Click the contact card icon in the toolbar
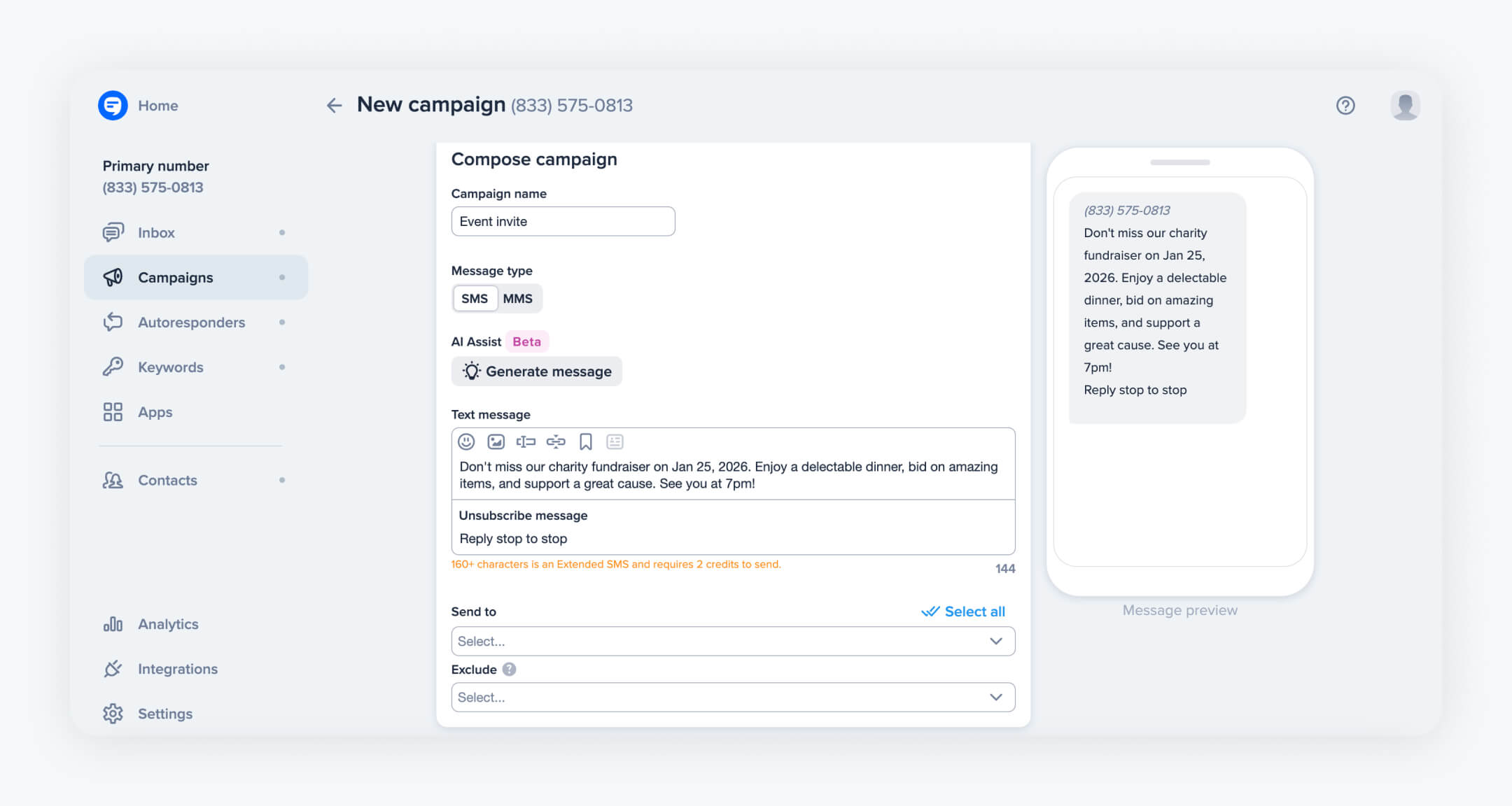The height and width of the screenshot is (806, 1512). [x=615, y=441]
